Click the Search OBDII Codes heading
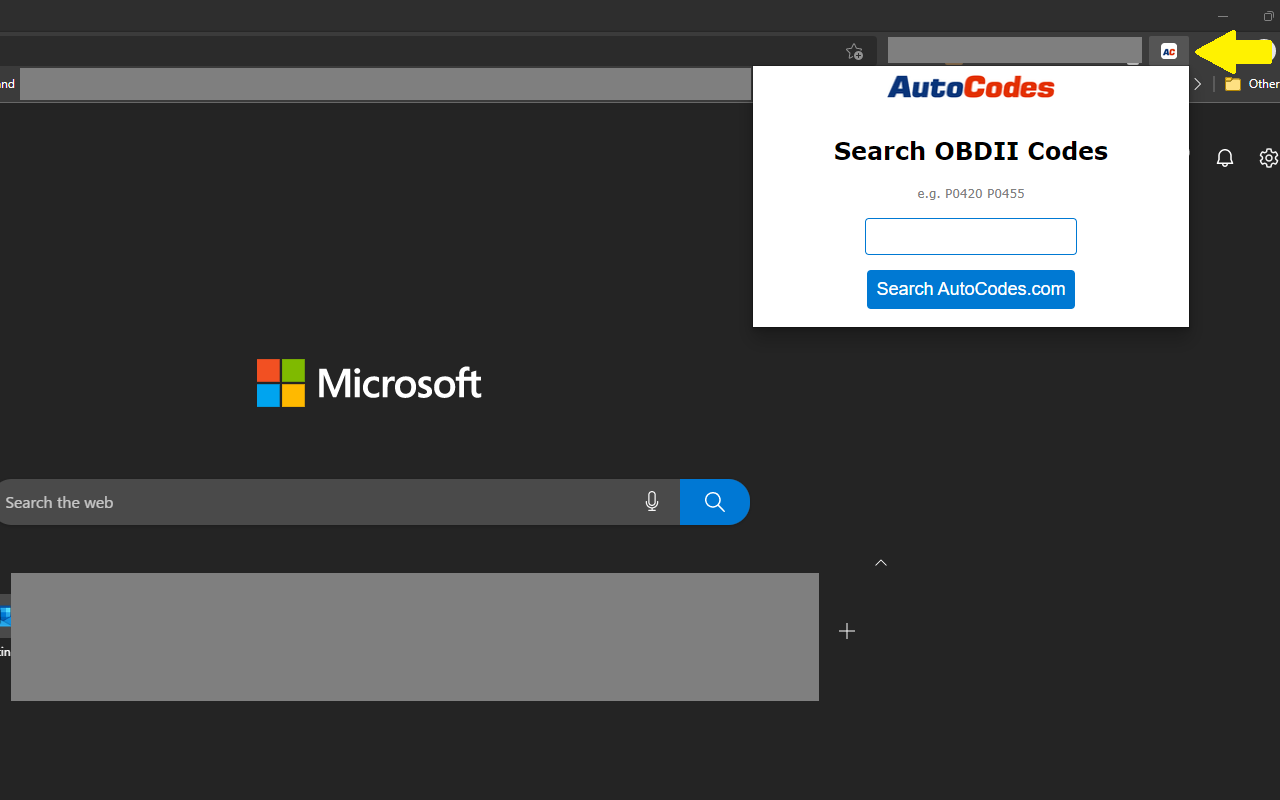Screen dimensions: 1280x800 tap(971, 151)
